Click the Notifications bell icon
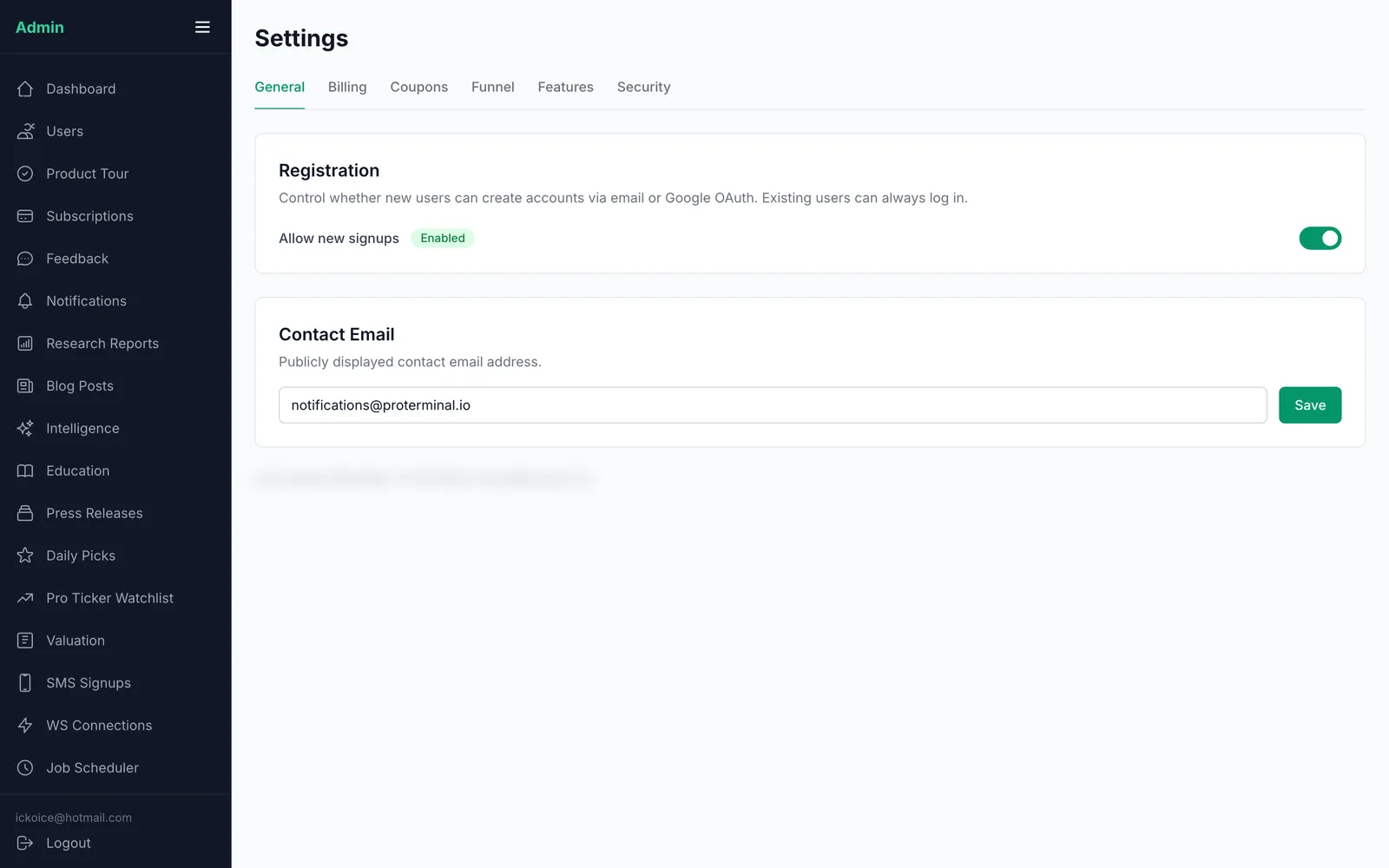Image resolution: width=1389 pixels, height=868 pixels. pos(25,301)
